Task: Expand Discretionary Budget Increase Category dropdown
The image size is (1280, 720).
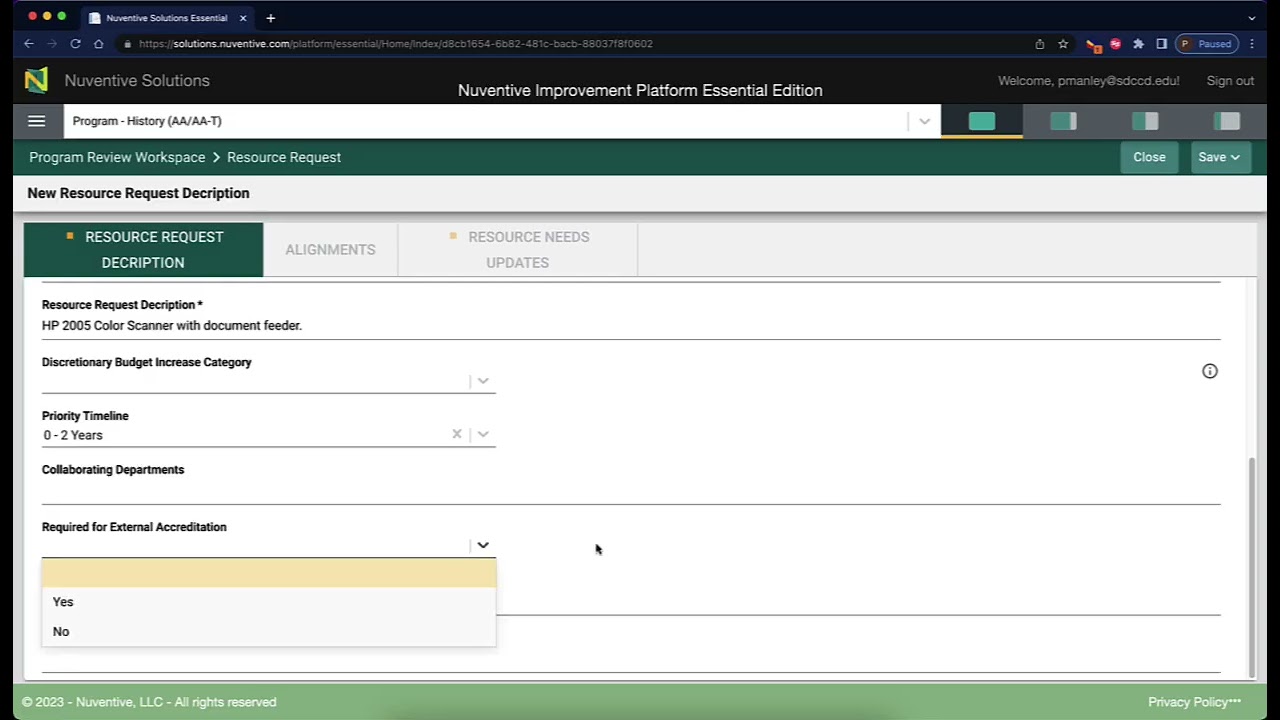Action: tap(483, 381)
